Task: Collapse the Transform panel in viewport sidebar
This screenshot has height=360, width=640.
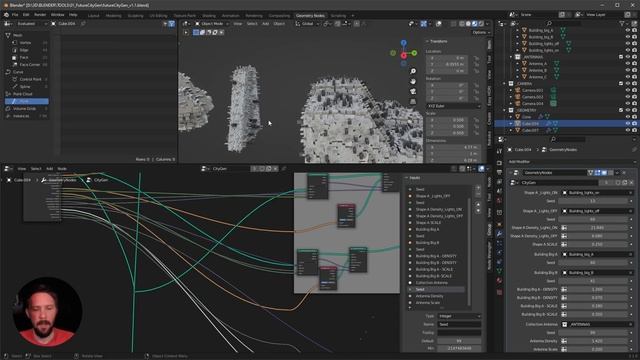Action: (x=438, y=41)
